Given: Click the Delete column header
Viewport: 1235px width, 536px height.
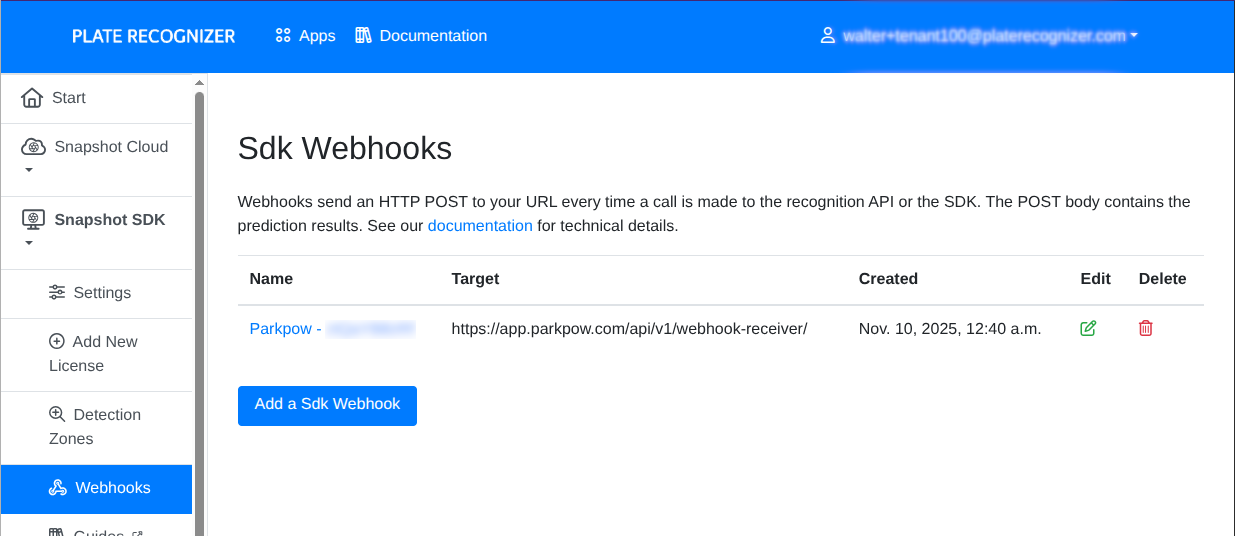Looking at the screenshot, I should click(x=1163, y=279).
